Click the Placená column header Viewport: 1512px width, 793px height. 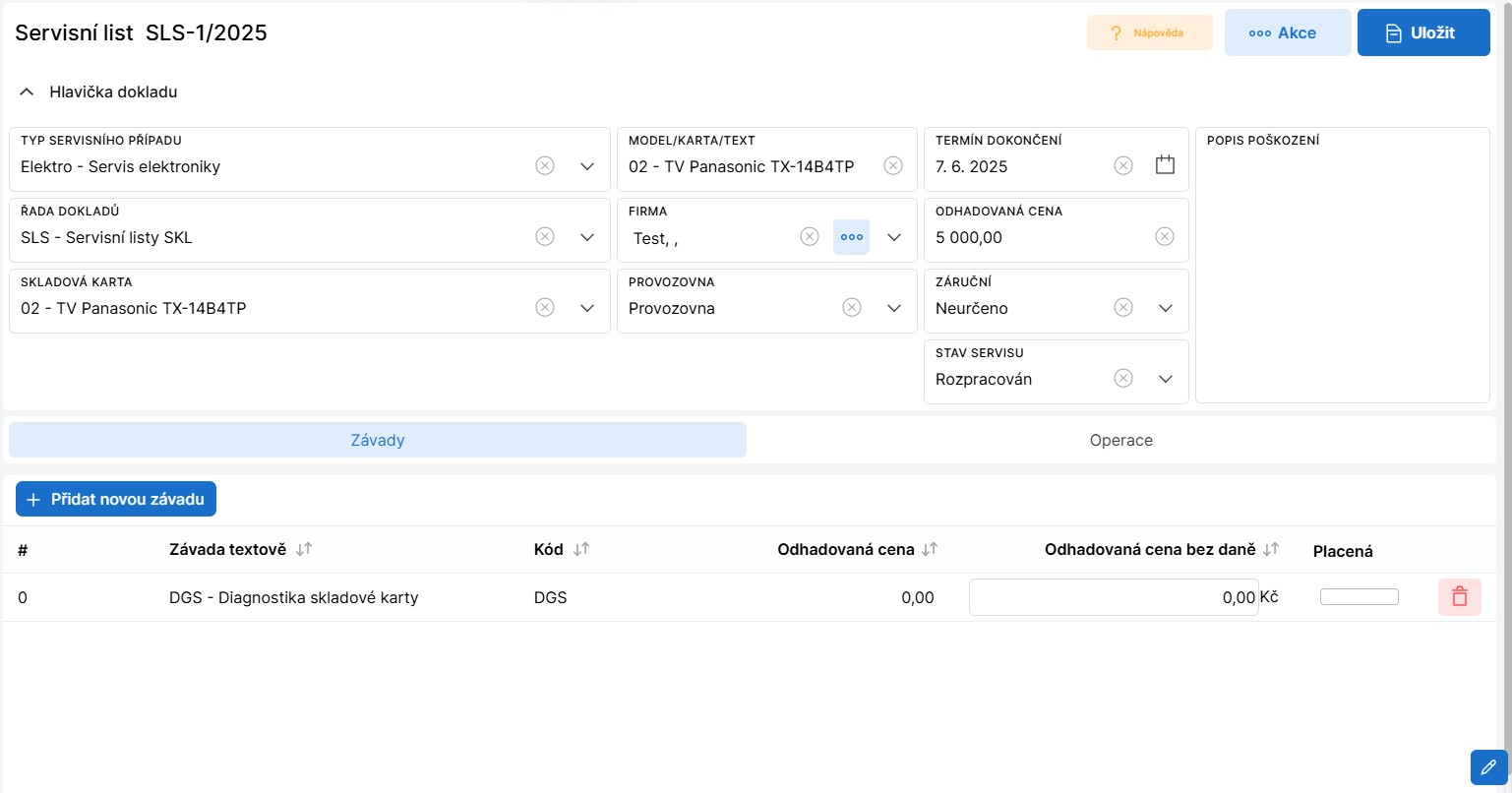[x=1343, y=551]
